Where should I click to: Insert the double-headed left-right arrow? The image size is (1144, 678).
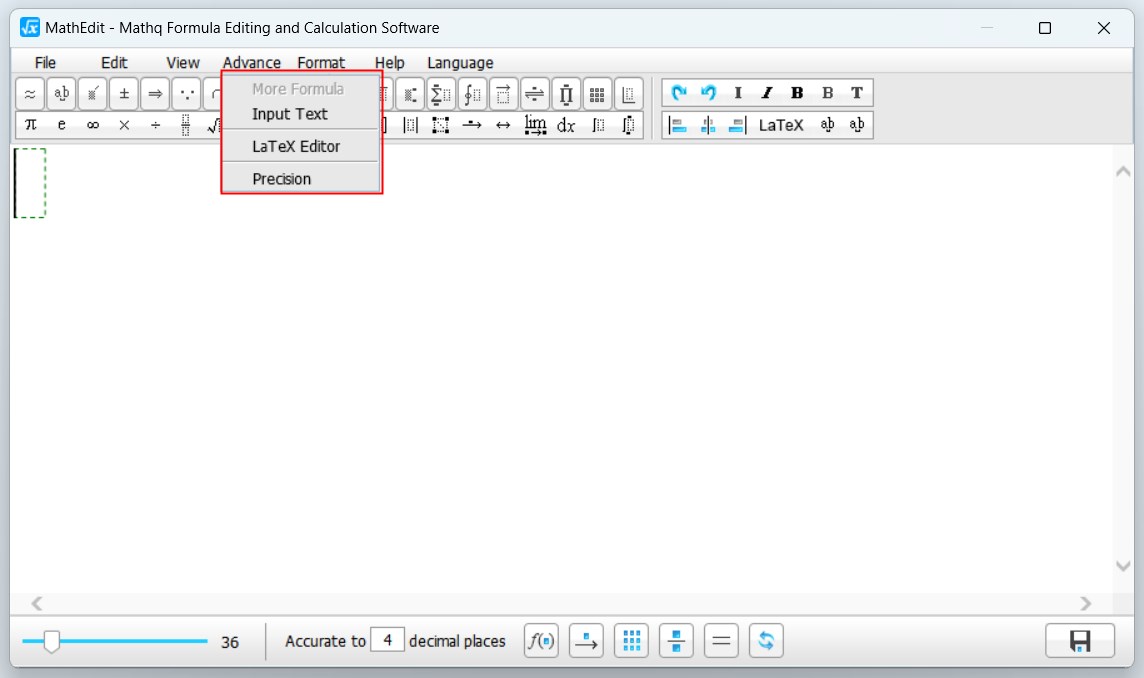(503, 125)
